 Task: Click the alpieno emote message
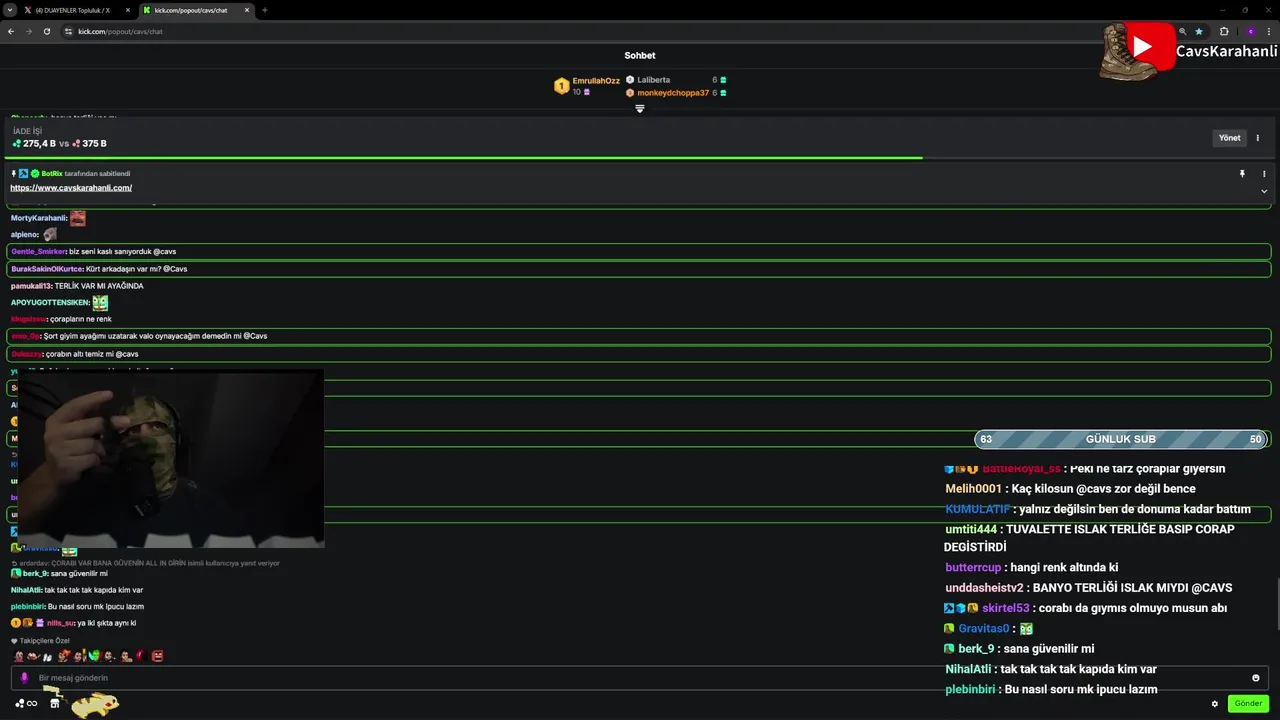(x=34, y=235)
